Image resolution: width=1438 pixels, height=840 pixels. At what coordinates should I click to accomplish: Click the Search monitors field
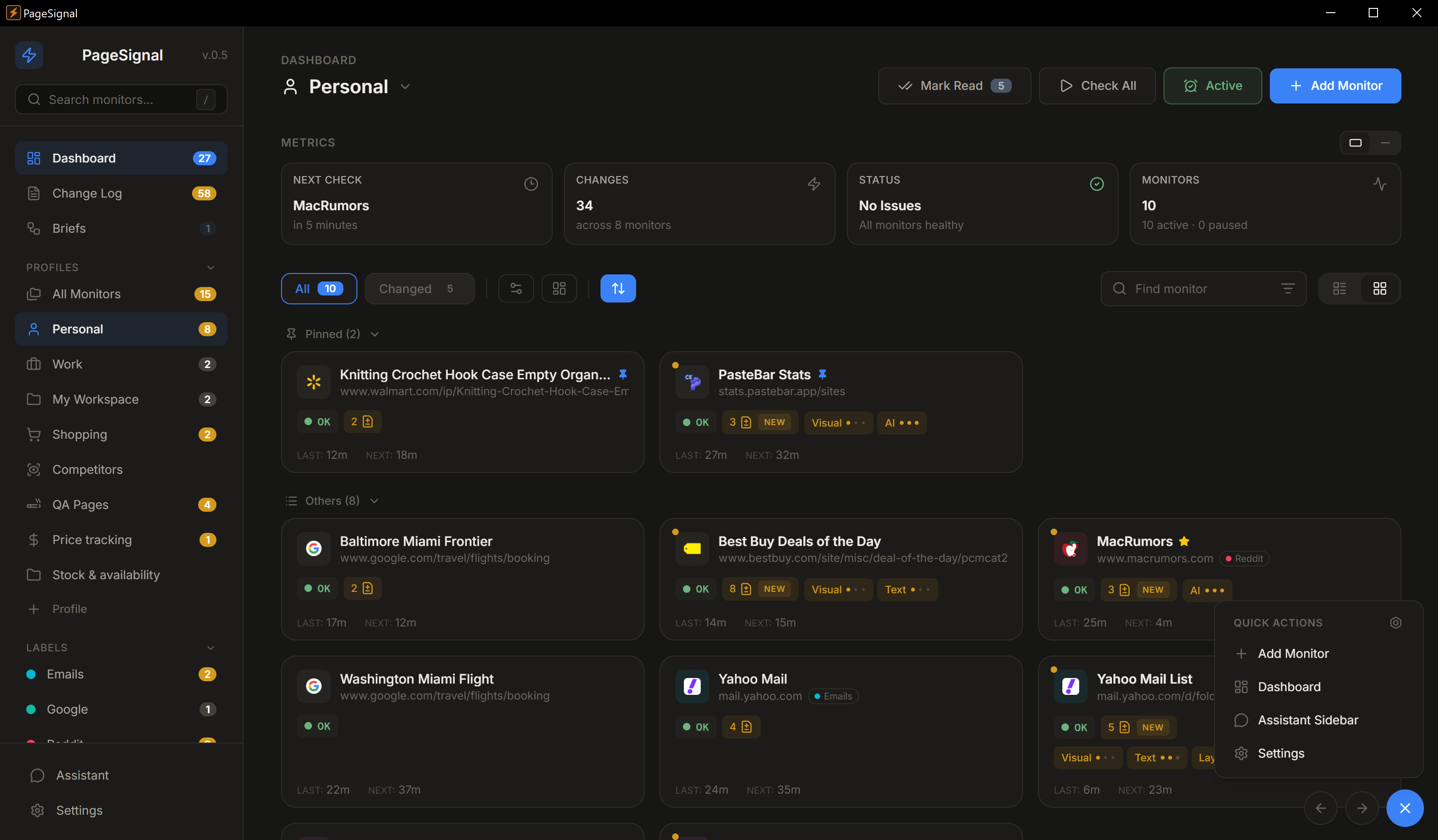pyautogui.click(x=121, y=100)
